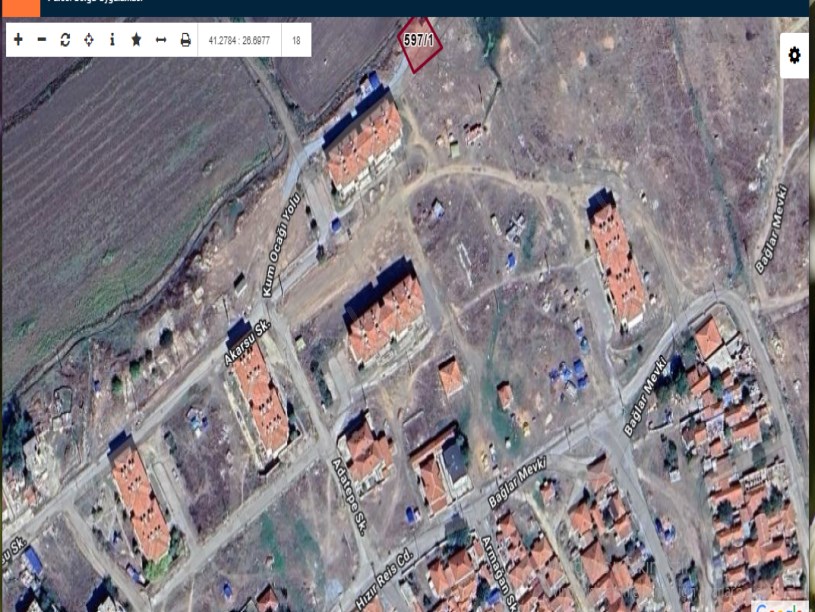The height and width of the screenshot is (612, 815).
Task: Open the print map tool
Action: coord(184,41)
